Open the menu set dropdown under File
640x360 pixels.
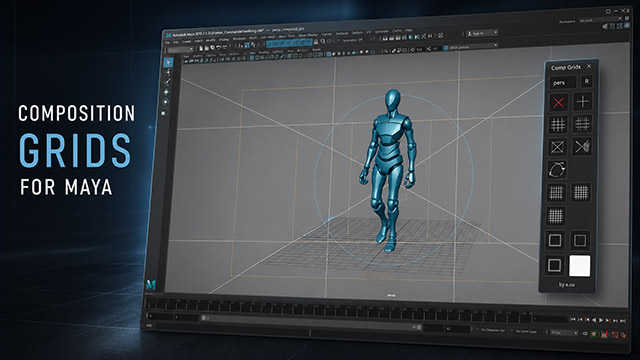click(x=180, y=50)
